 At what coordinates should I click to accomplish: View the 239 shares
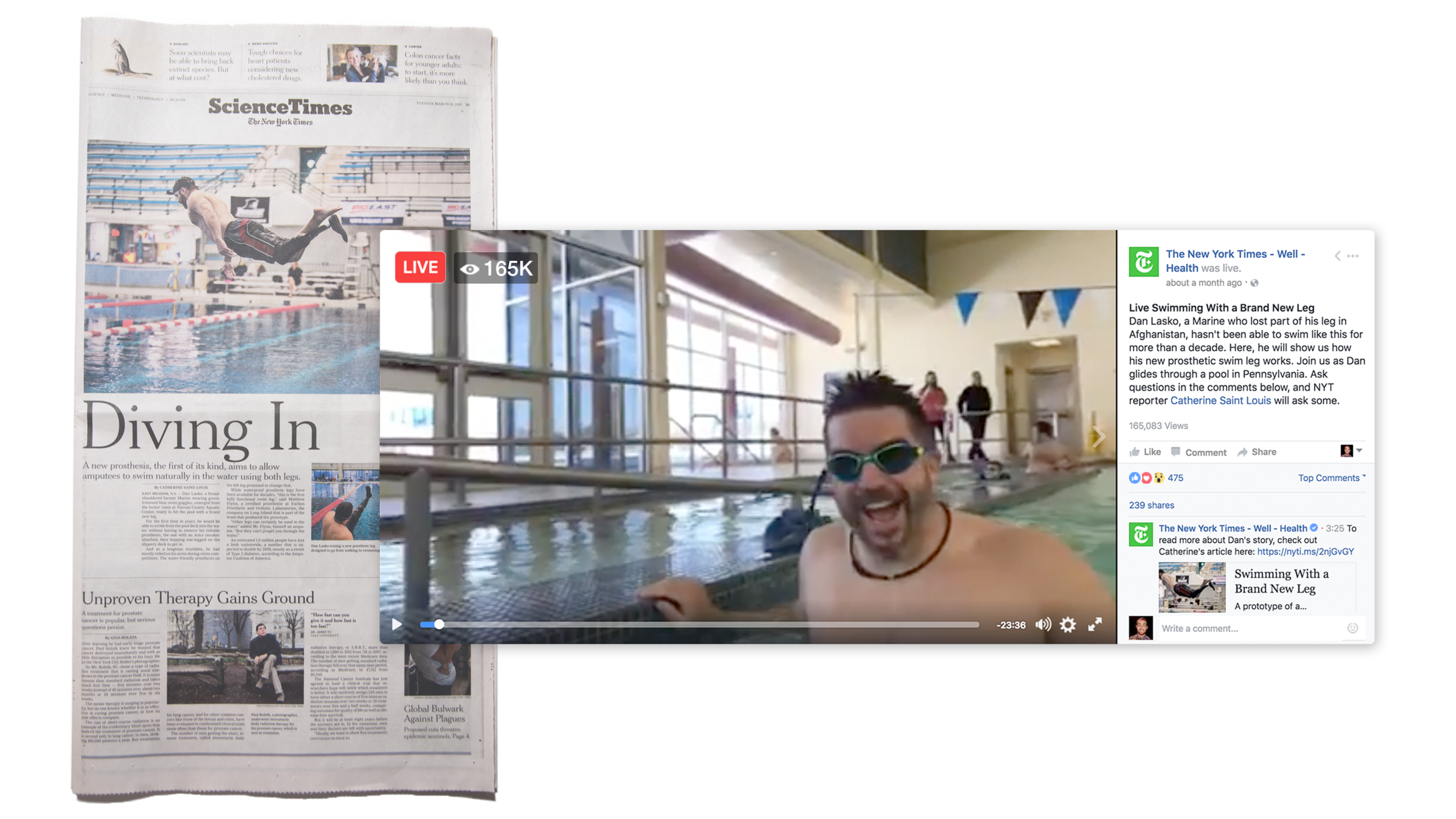(1151, 506)
